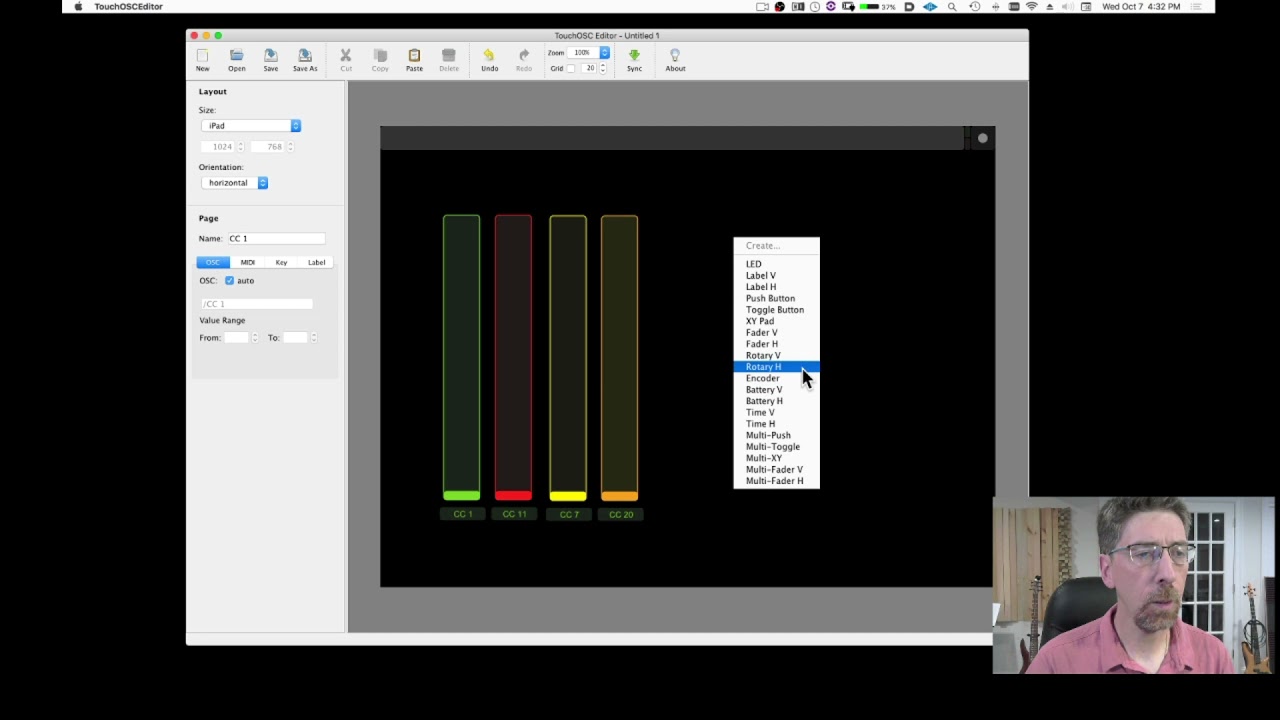The width and height of the screenshot is (1280, 720).
Task: Open TouchOSCEditor app menu
Action: 128,6
